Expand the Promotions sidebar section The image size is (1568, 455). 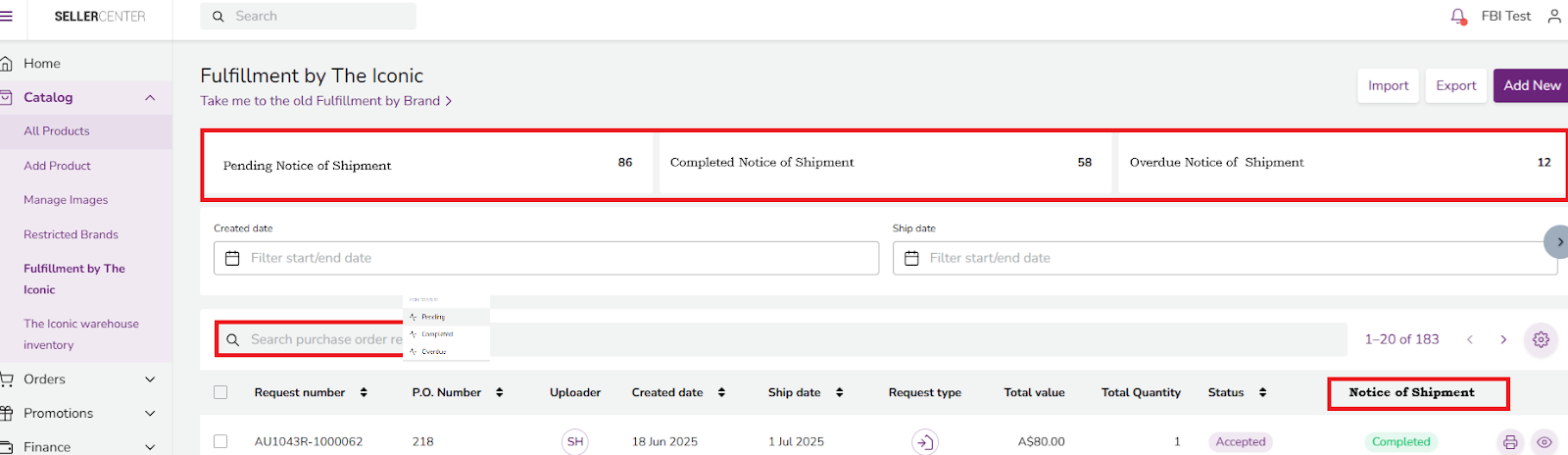point(150,414)
